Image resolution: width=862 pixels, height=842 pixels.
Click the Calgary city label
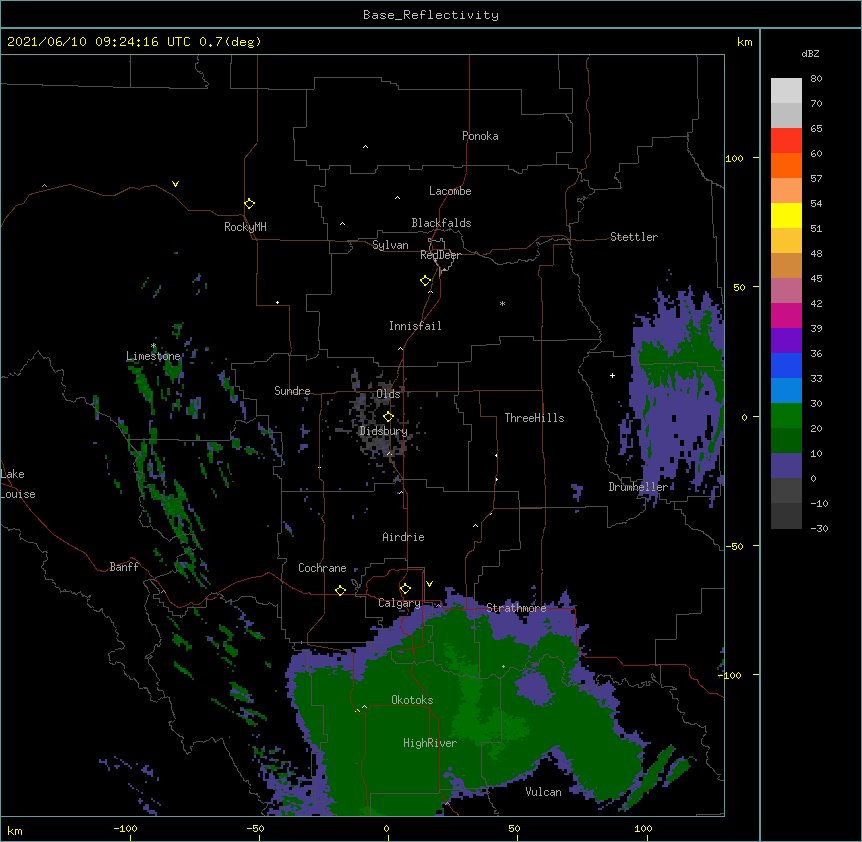tap(399, 603)
